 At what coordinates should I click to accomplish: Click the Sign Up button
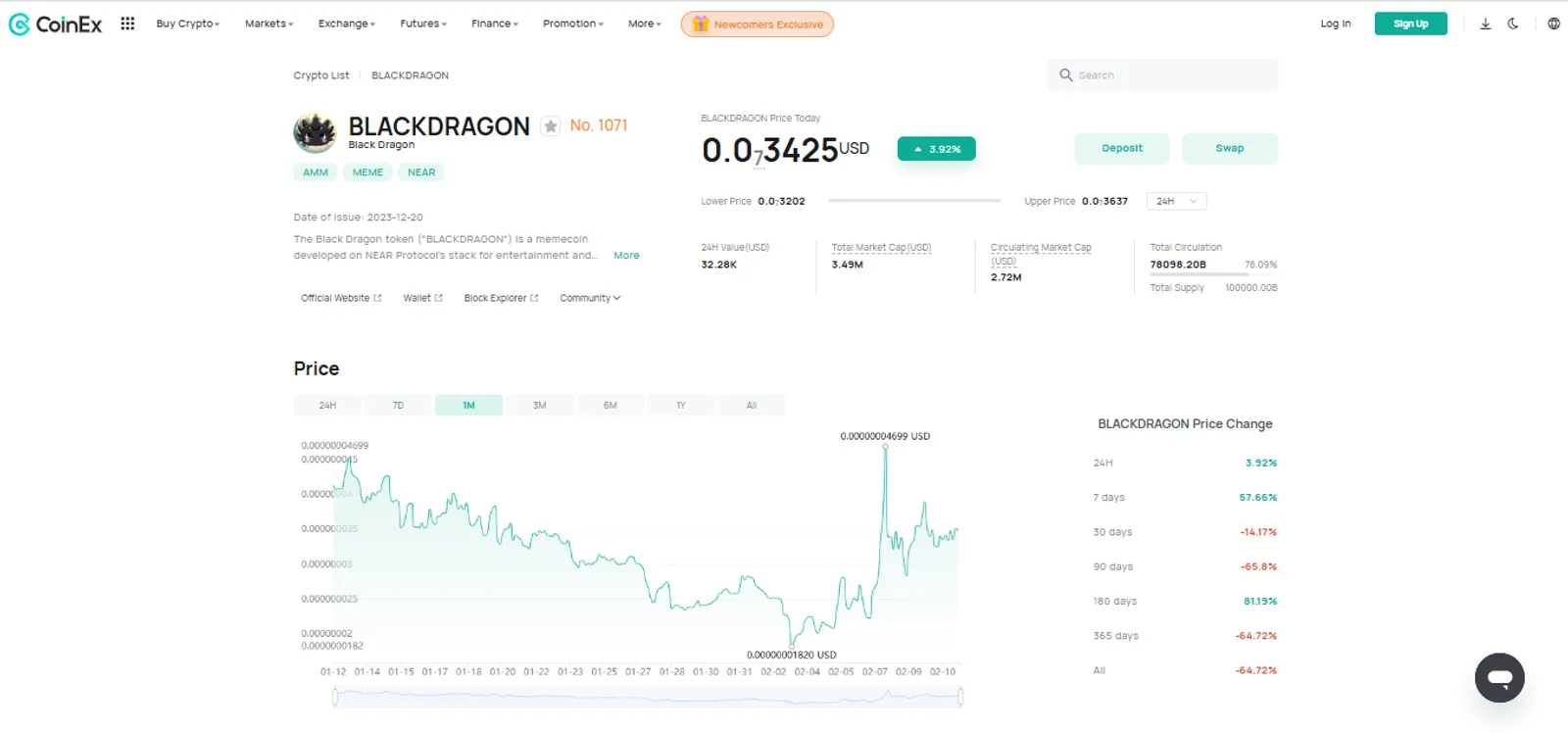pyautogui.click(x=1410, y=24)
